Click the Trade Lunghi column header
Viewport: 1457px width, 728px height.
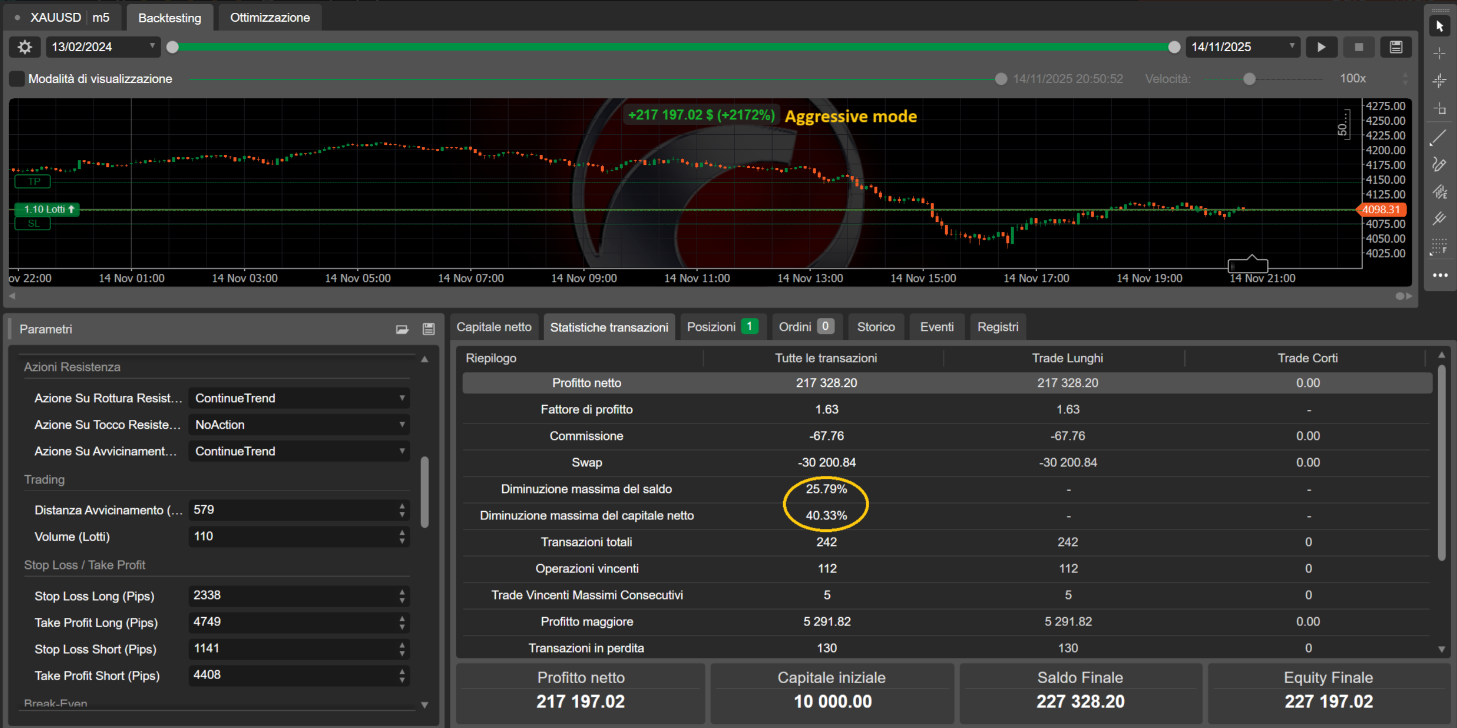1067,358
